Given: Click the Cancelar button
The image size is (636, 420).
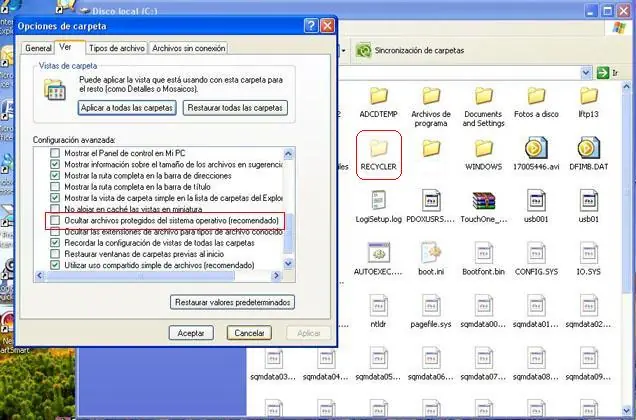Looking at the screenshot, I should (x=249, y=333).
